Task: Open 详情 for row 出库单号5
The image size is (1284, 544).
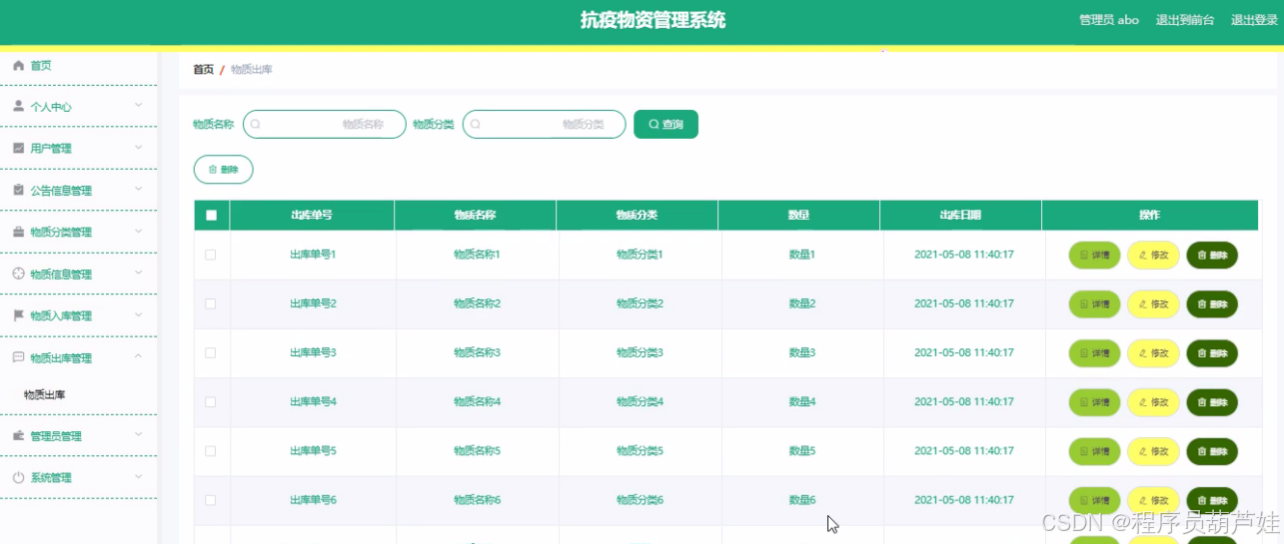Action: 1095,451
